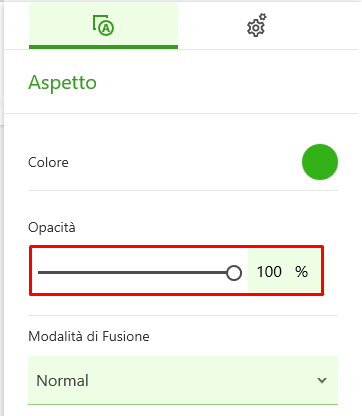Click the Modalità di Fusione label
Viewport: 362px width, 416px height.
click(x=89, y=336)
